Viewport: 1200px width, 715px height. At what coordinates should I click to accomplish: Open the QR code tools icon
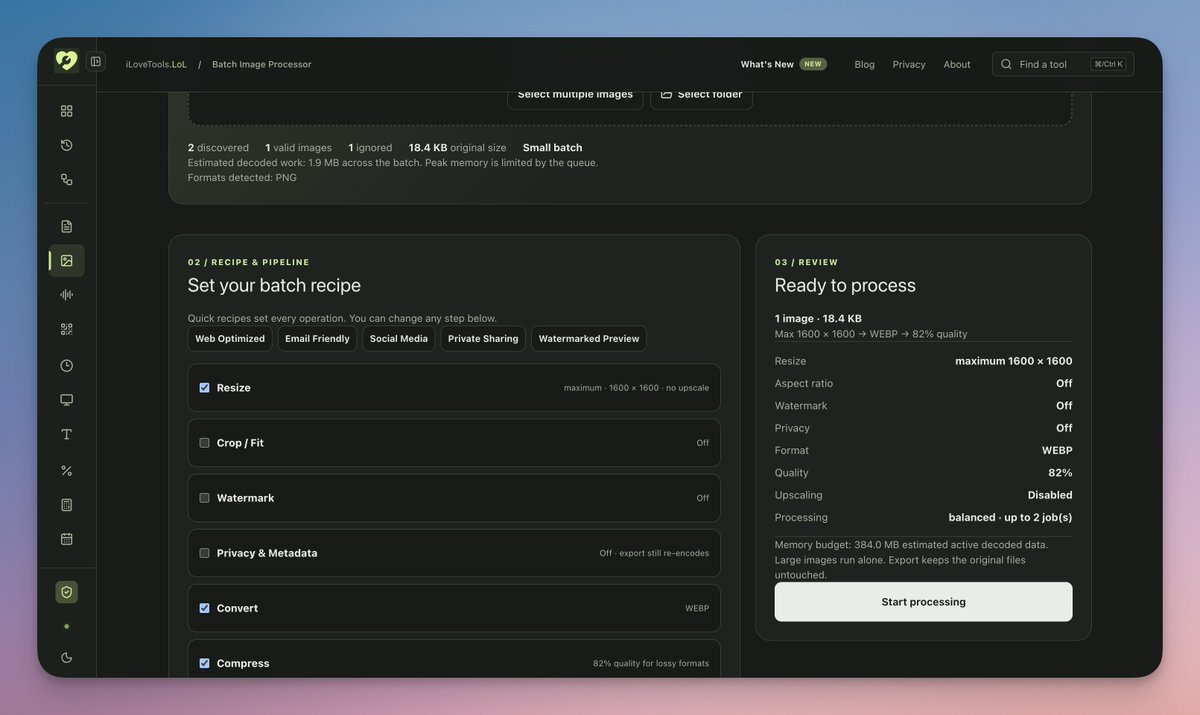coord(67,329)
